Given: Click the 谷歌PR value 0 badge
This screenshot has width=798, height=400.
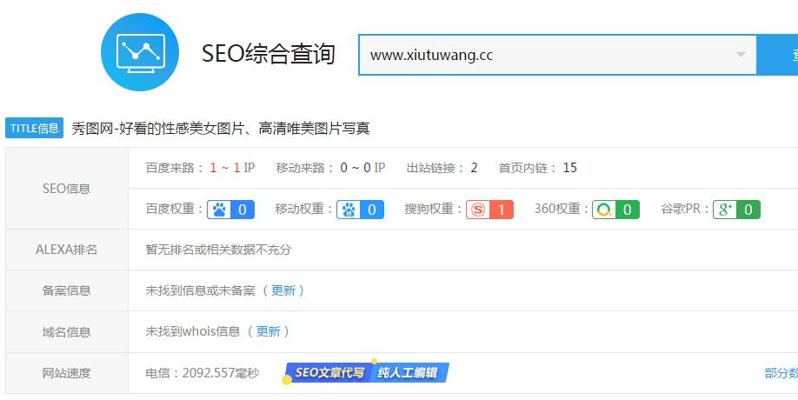Looking at the screenshot, I should (748, 210).
